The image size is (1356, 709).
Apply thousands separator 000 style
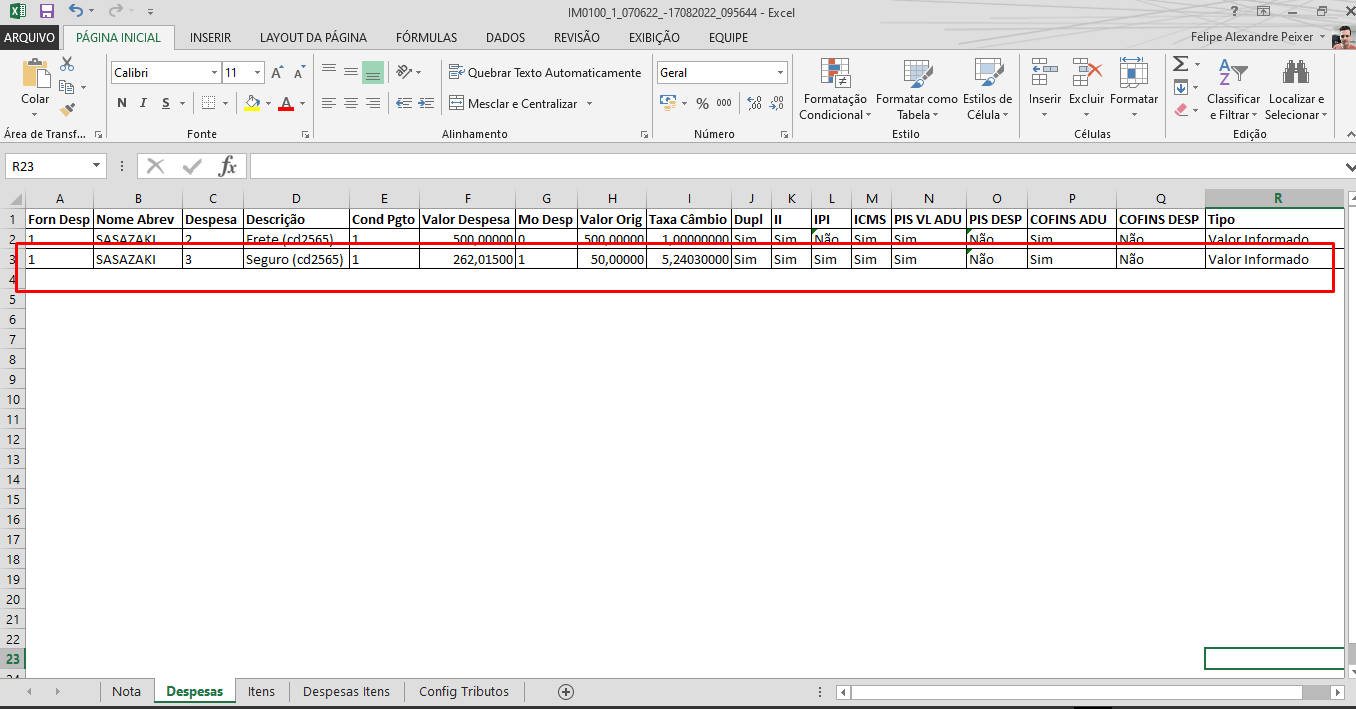pos(724,103)
